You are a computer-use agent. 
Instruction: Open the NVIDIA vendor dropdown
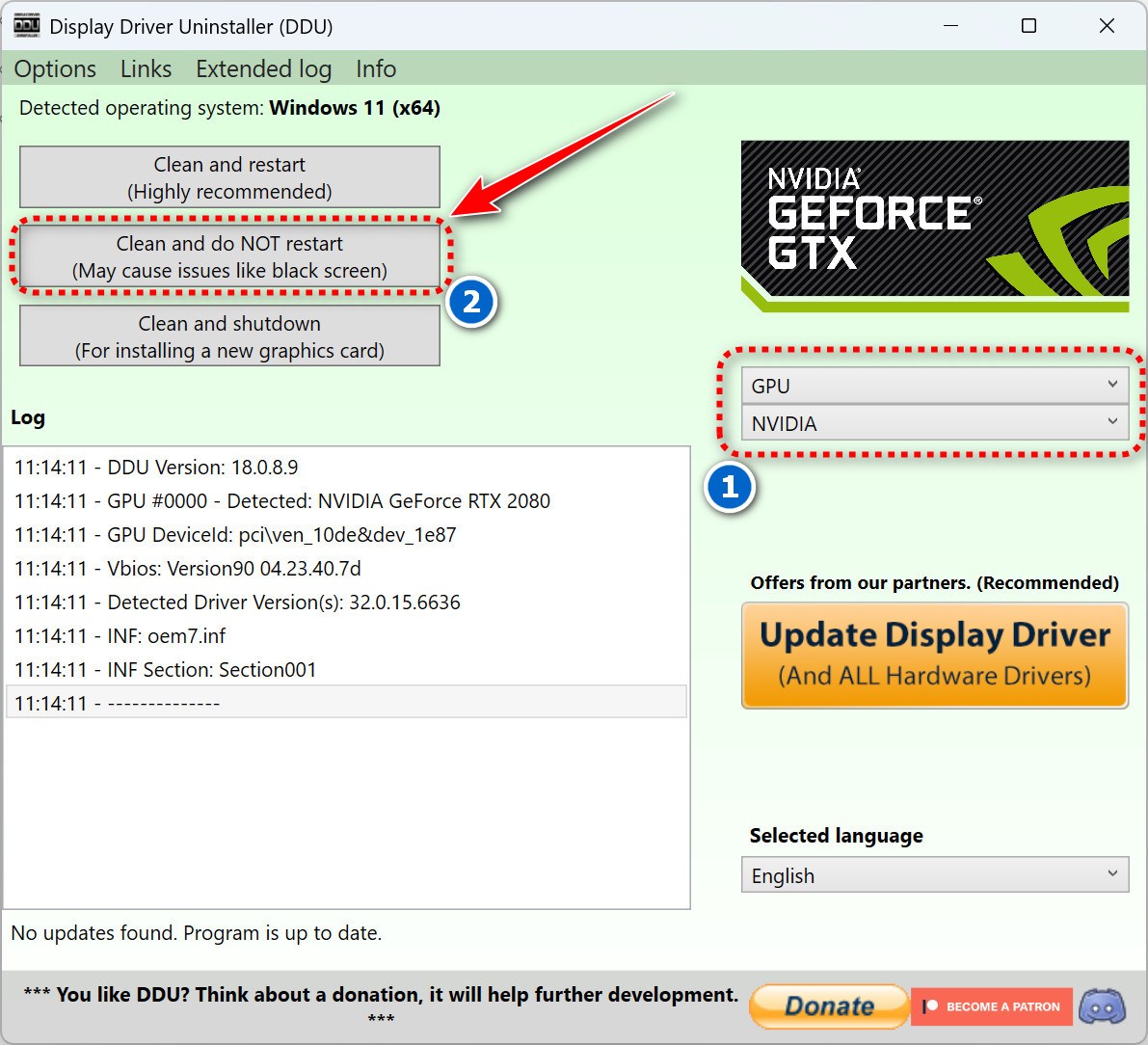935,423
